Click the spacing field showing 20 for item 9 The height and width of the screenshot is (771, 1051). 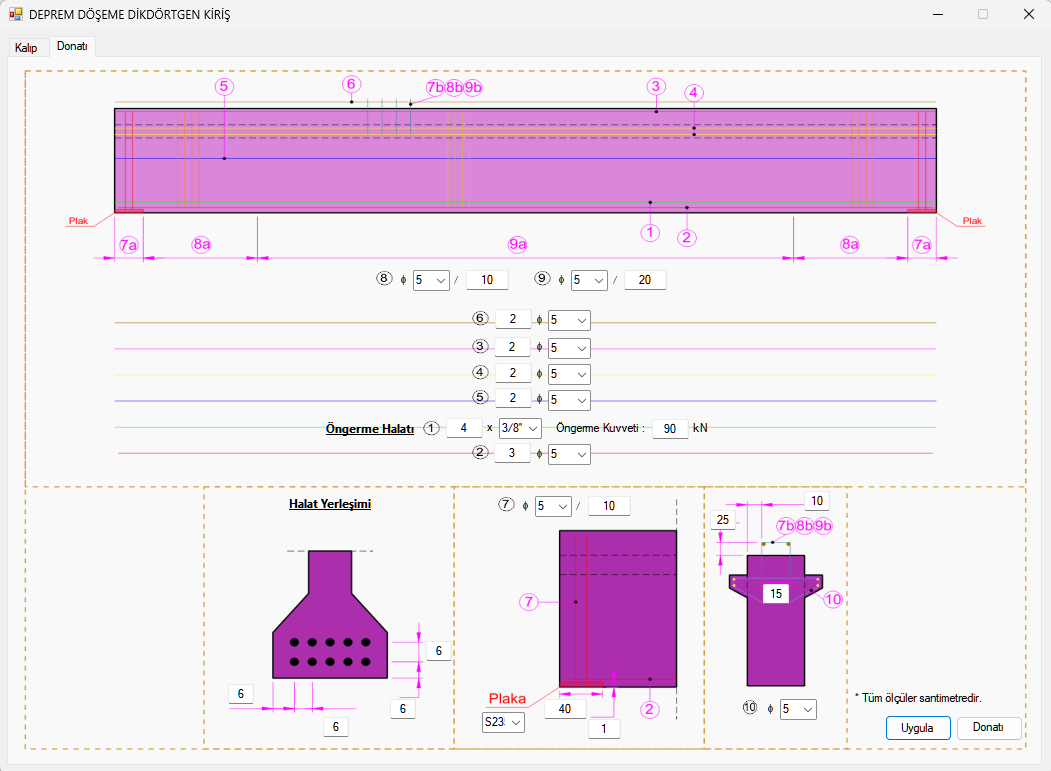click(644, 280)
